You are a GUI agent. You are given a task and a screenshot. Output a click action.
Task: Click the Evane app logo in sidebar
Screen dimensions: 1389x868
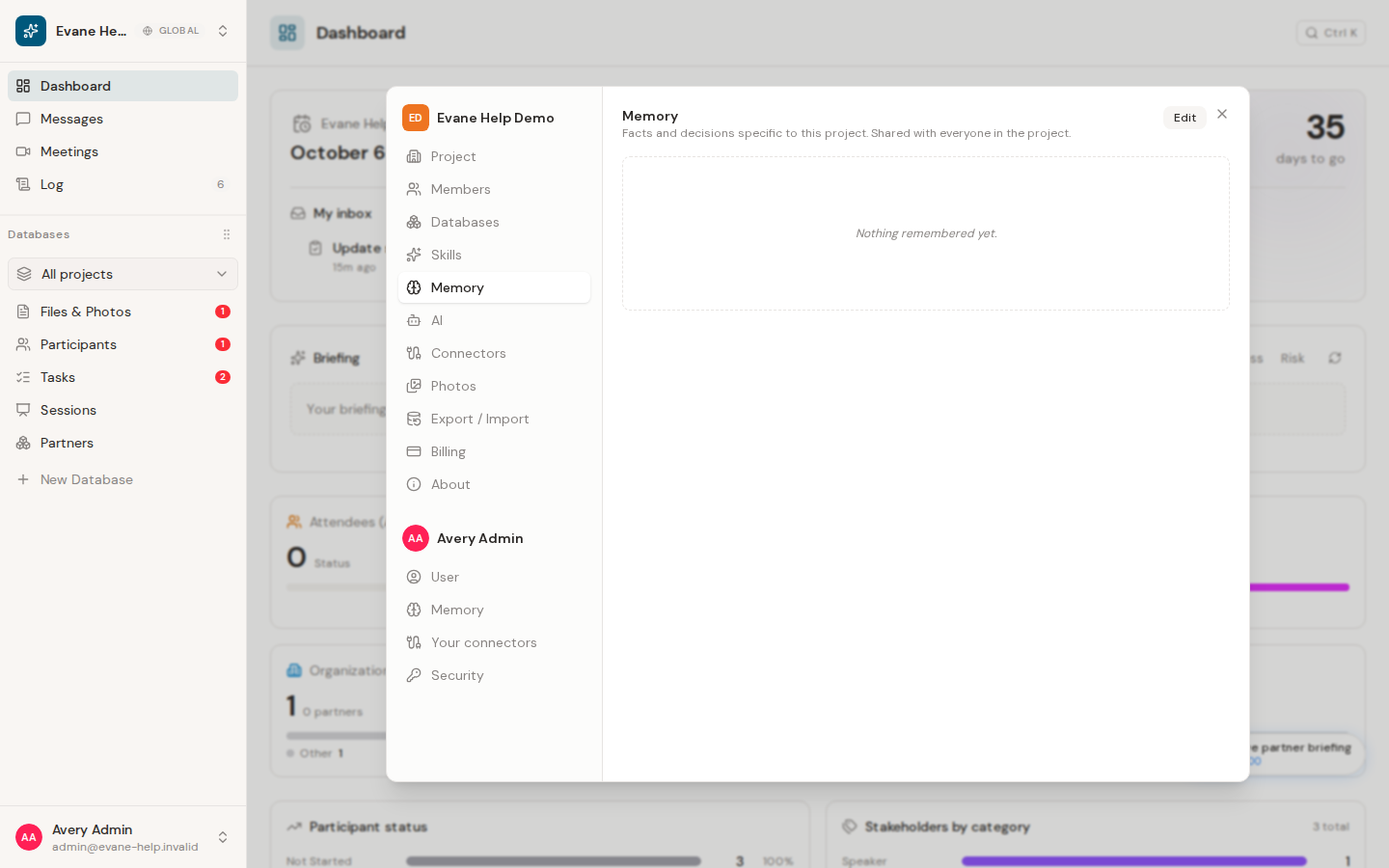[x=31, y=31]
